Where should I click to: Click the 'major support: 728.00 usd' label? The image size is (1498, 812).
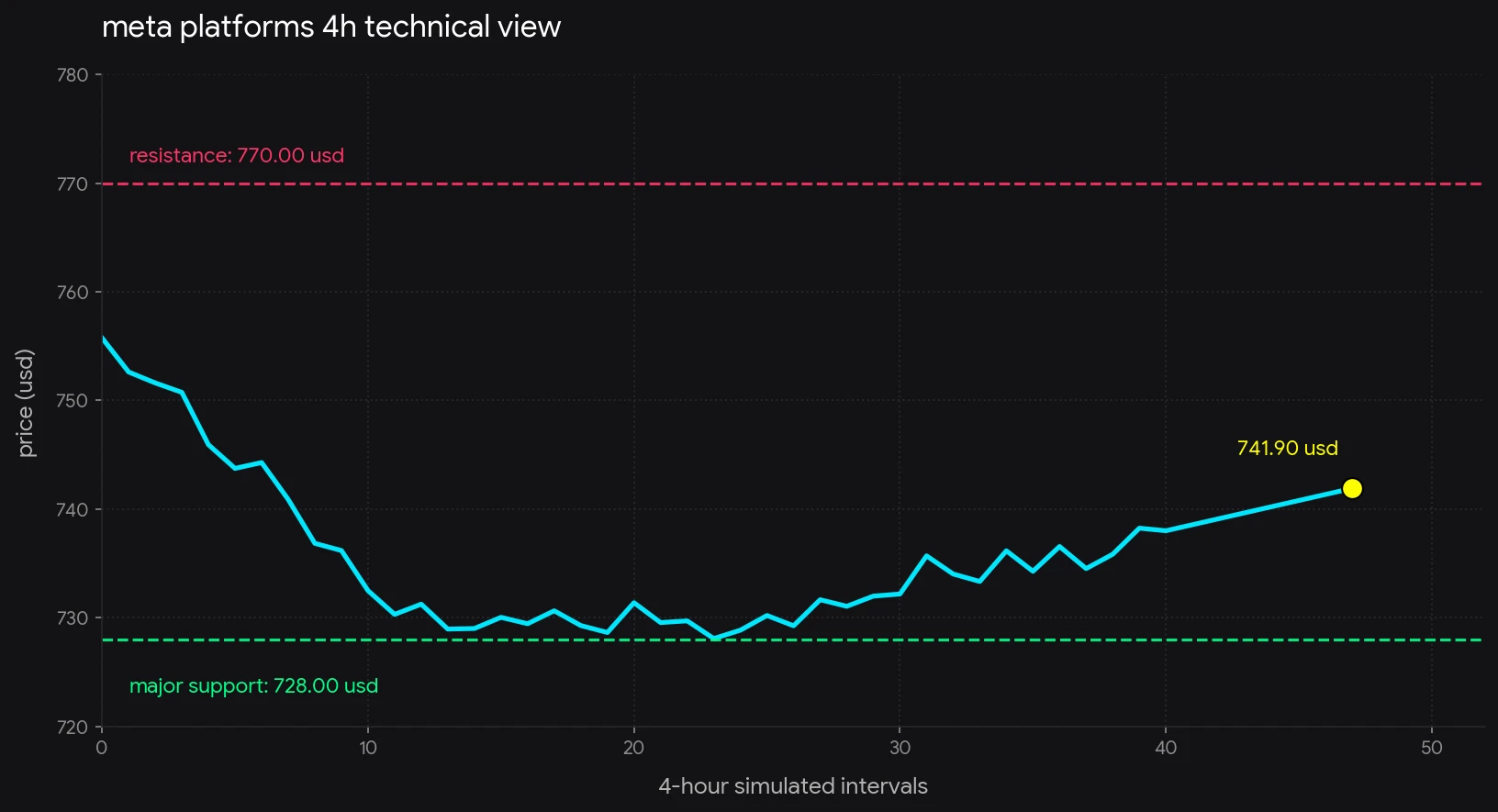click(253, 685)
